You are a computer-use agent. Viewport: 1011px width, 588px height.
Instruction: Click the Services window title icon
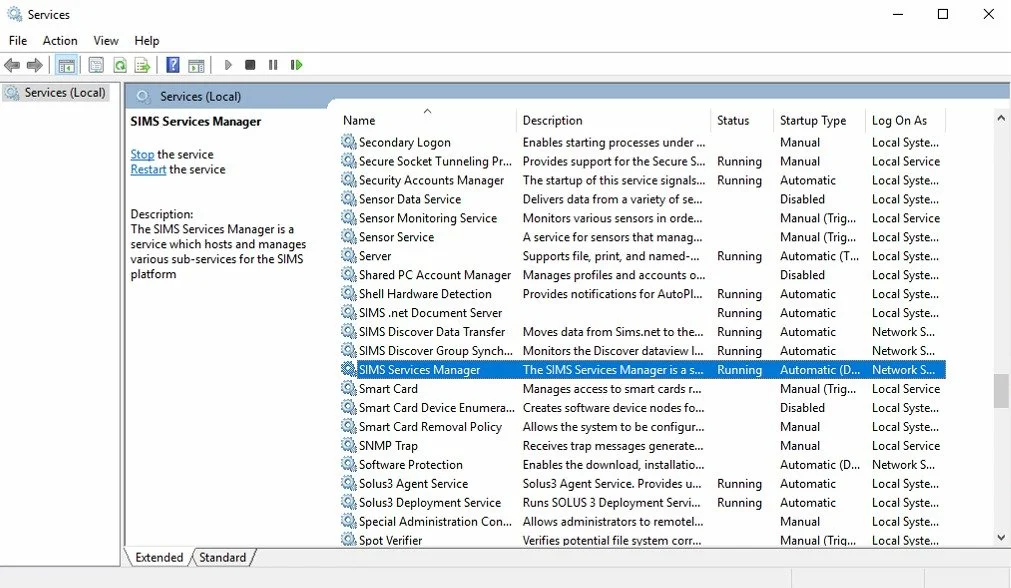point(14,14)
